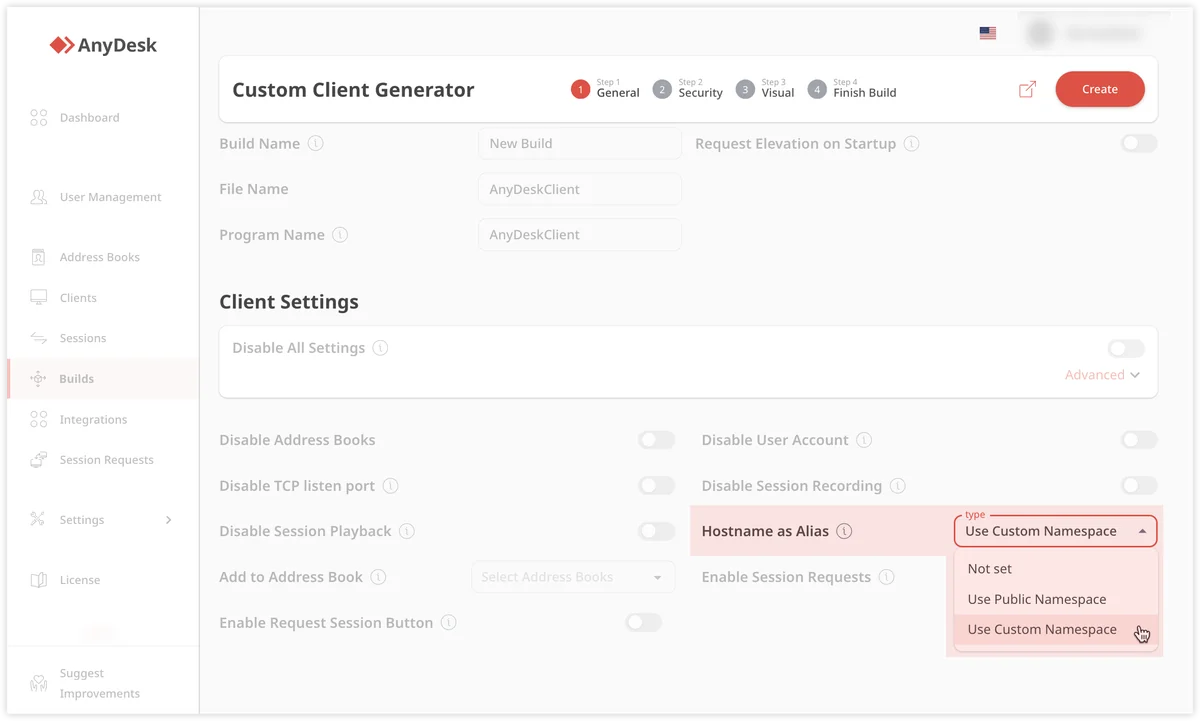Click info icon beside Enable Session Requests
Image resolution: width=1200 pixels, height=721 pixels.
click(x=887, y=577)
